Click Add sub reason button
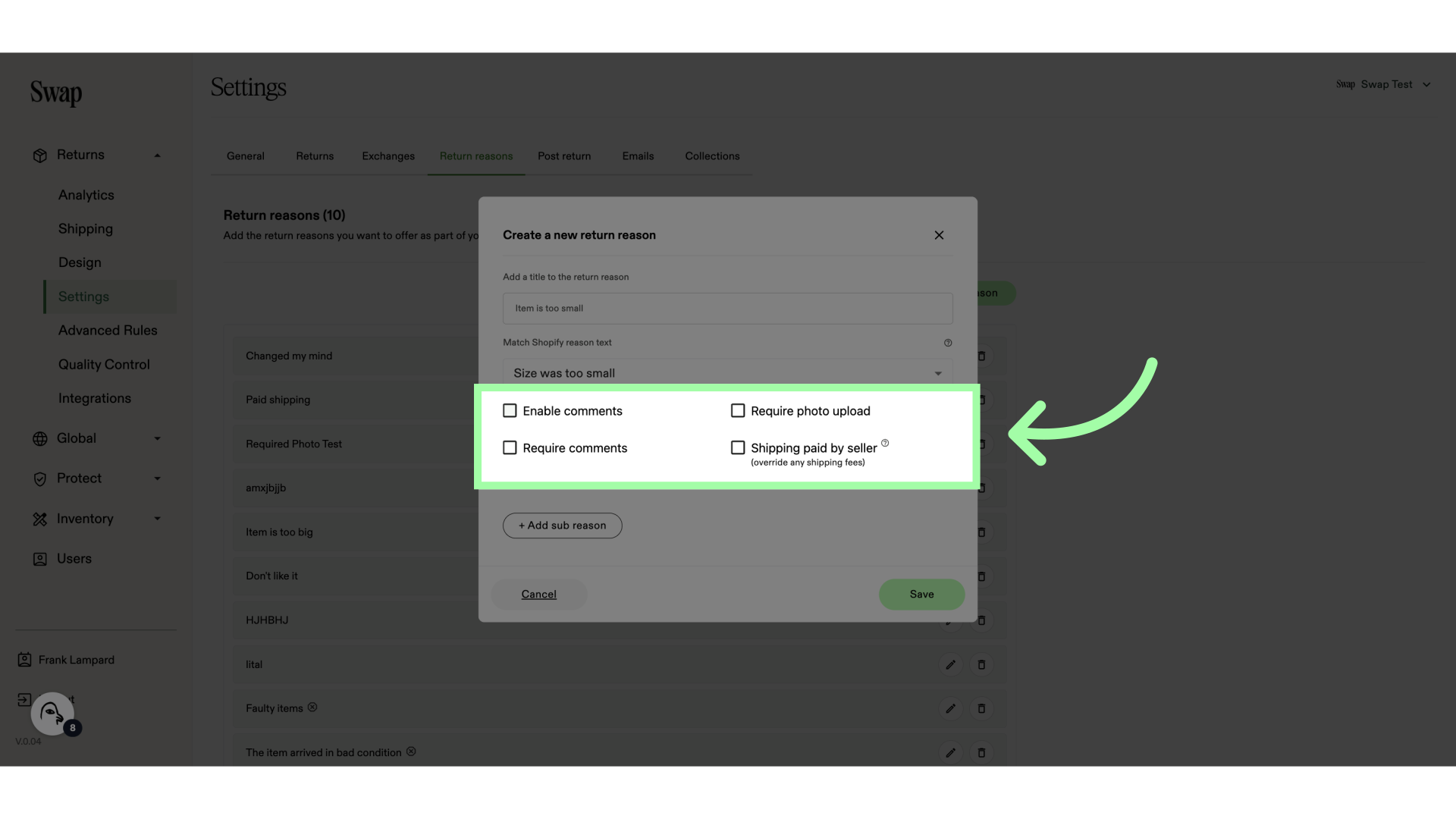1456x819 pixels. pyautogui.click(x=562, y=526)
